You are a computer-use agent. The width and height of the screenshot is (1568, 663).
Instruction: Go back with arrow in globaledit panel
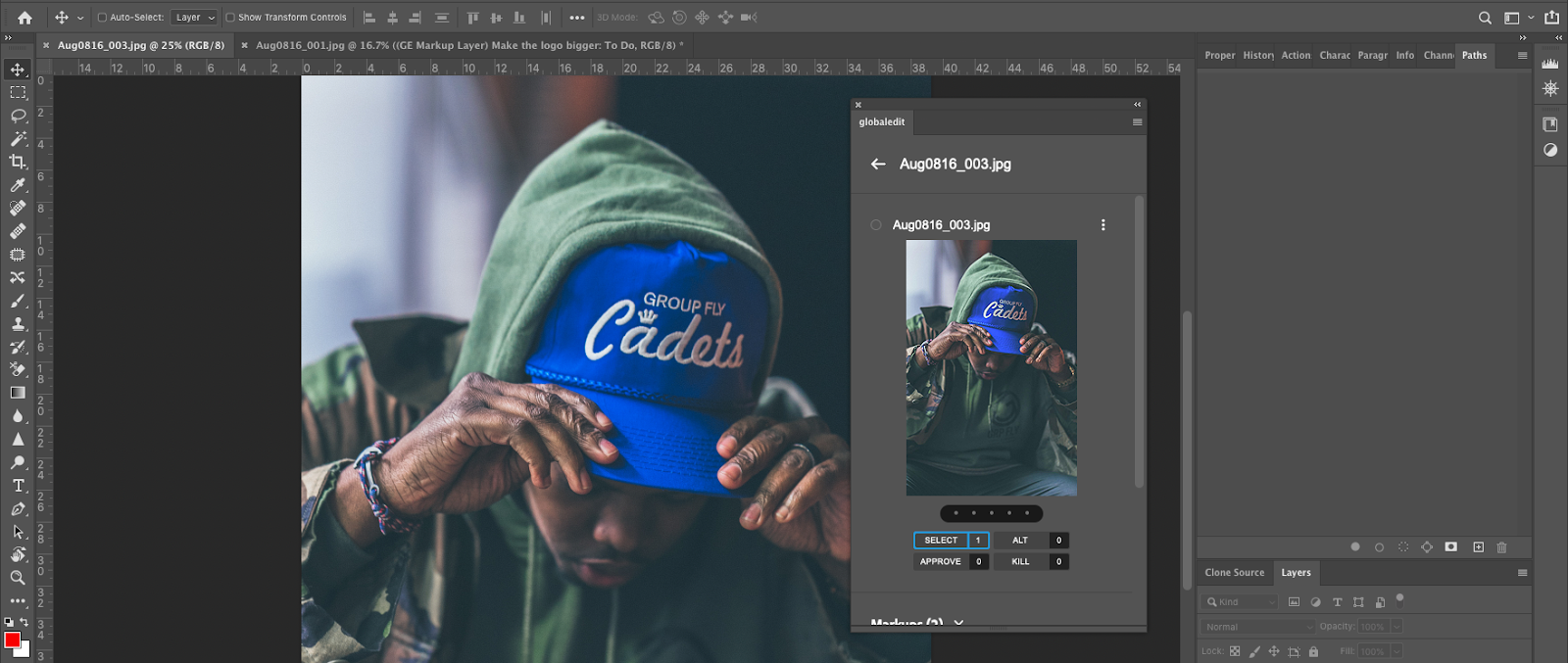[x=878, y=165]
